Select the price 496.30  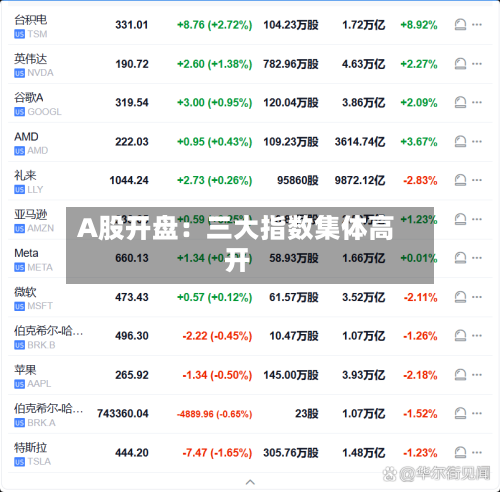[x=132, y=336]
